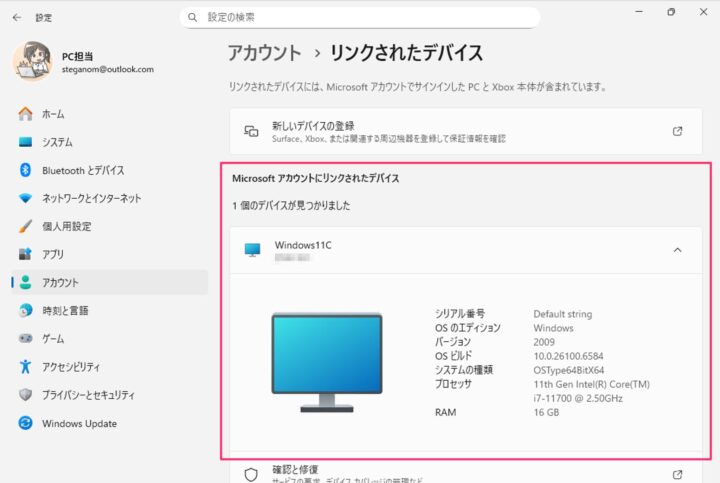
Task: Click the 個人用設定 paintbrush icon
Action: click(x=26, y=226)
